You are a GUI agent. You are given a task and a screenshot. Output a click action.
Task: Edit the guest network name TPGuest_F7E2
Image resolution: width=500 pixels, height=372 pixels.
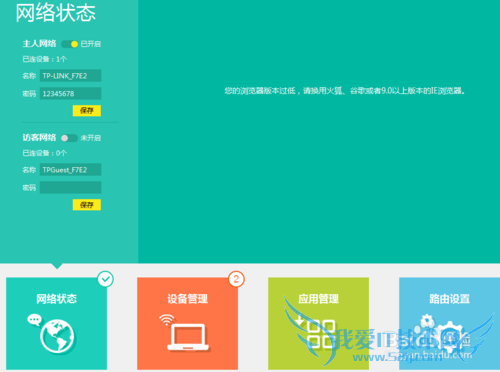(x=70, y=170)
